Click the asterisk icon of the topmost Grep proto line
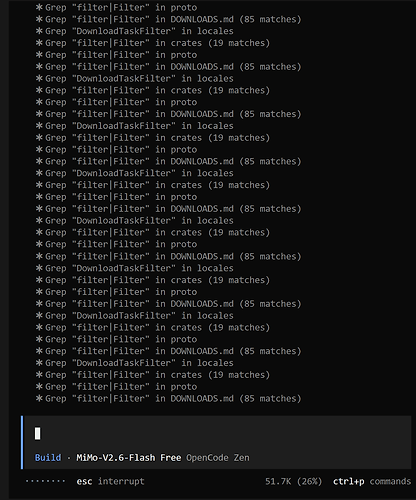This screenshot has height=500, width=416. (39, 7)
